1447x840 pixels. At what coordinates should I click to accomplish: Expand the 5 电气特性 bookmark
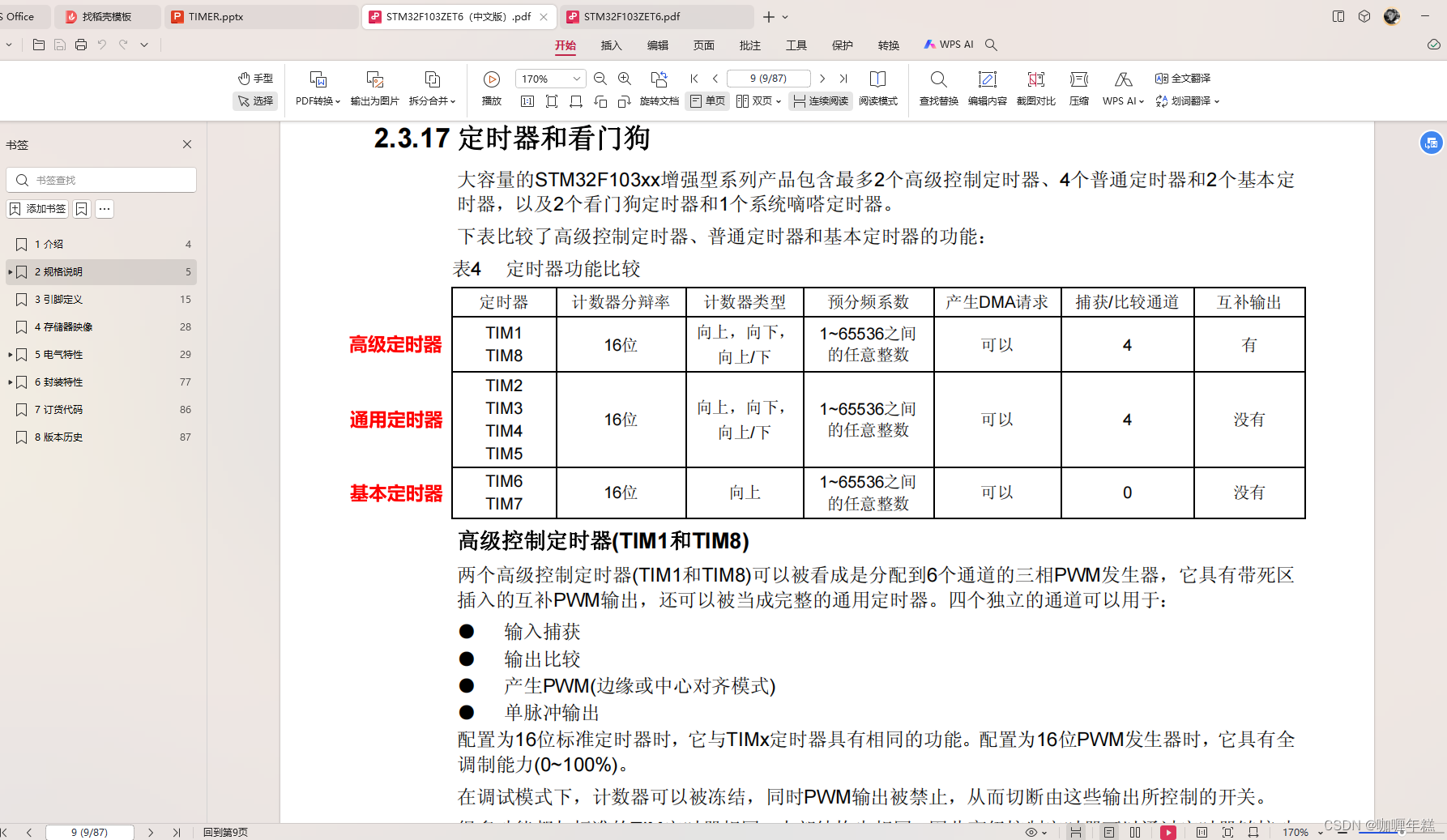click(10, 355)
